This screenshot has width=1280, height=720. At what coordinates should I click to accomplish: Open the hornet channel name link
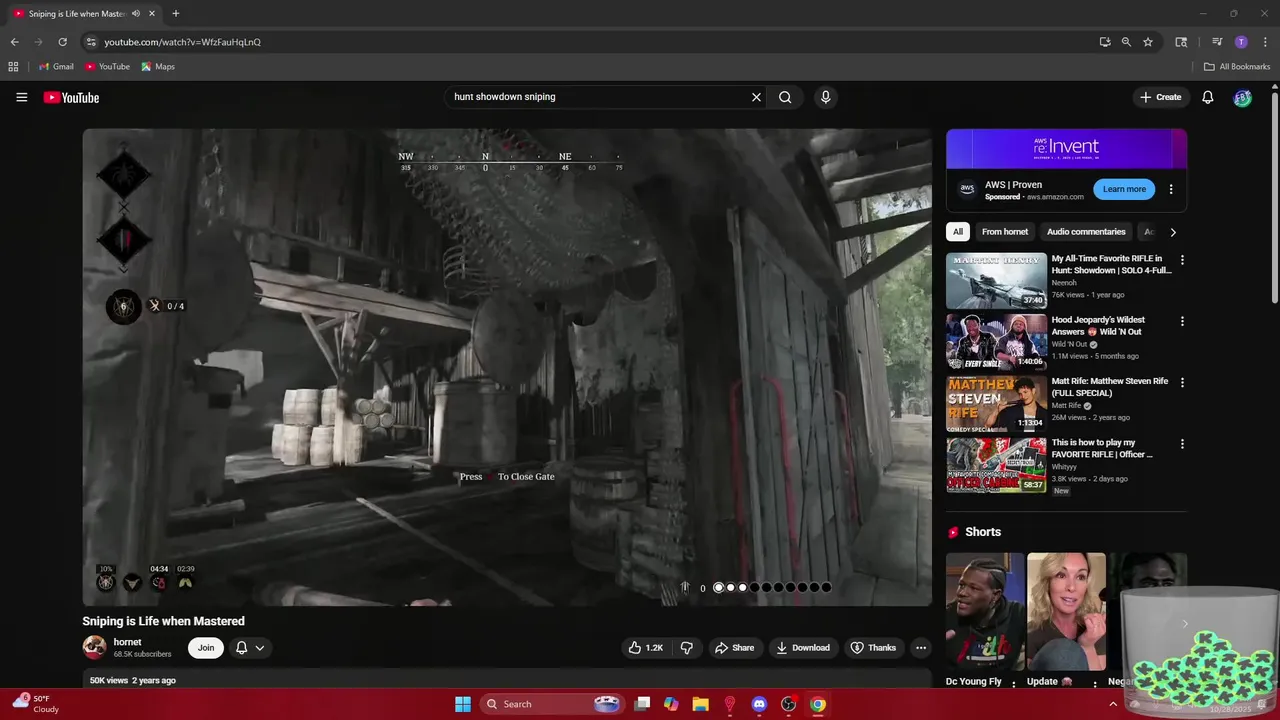[x=127, y=642]
